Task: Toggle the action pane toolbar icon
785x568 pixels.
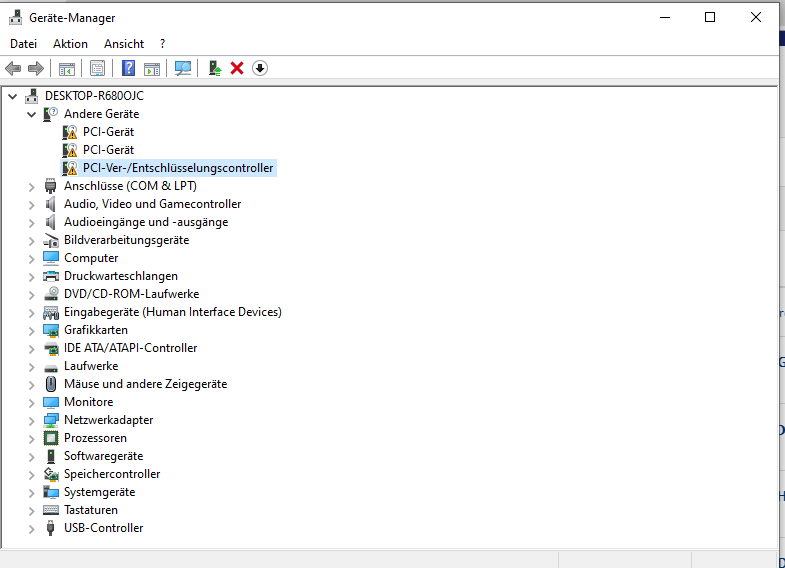Action: tap(152, 68)
